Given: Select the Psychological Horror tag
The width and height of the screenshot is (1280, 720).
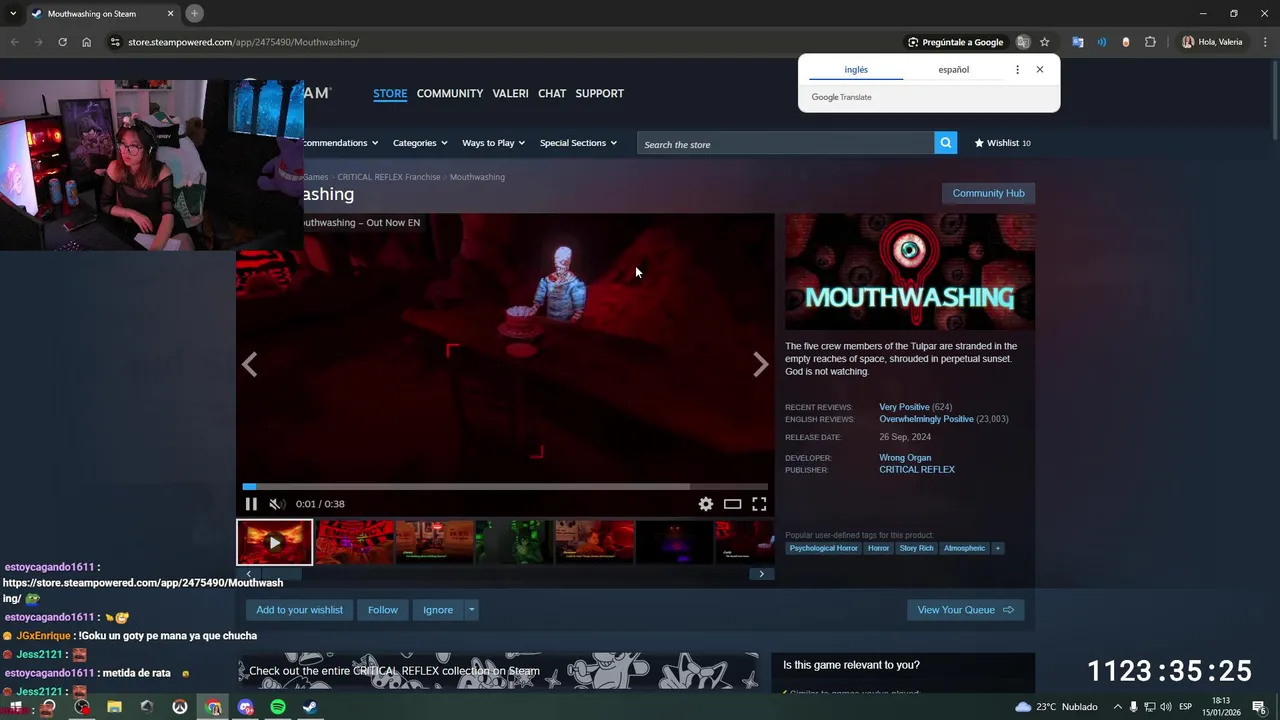Looking at the screenshot, I should tap(823, 548).
